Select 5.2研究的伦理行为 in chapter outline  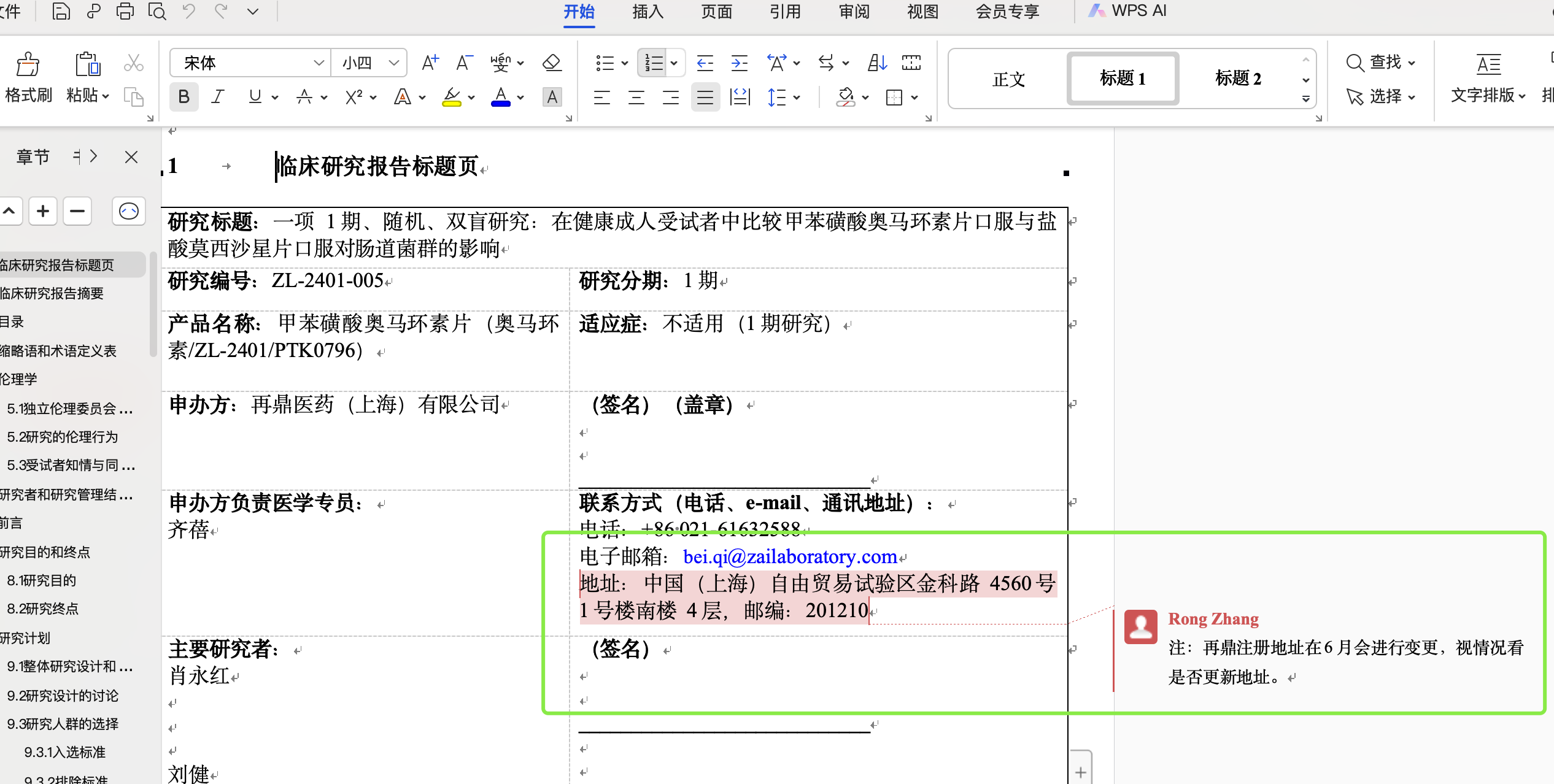click(x=62, y=437)
